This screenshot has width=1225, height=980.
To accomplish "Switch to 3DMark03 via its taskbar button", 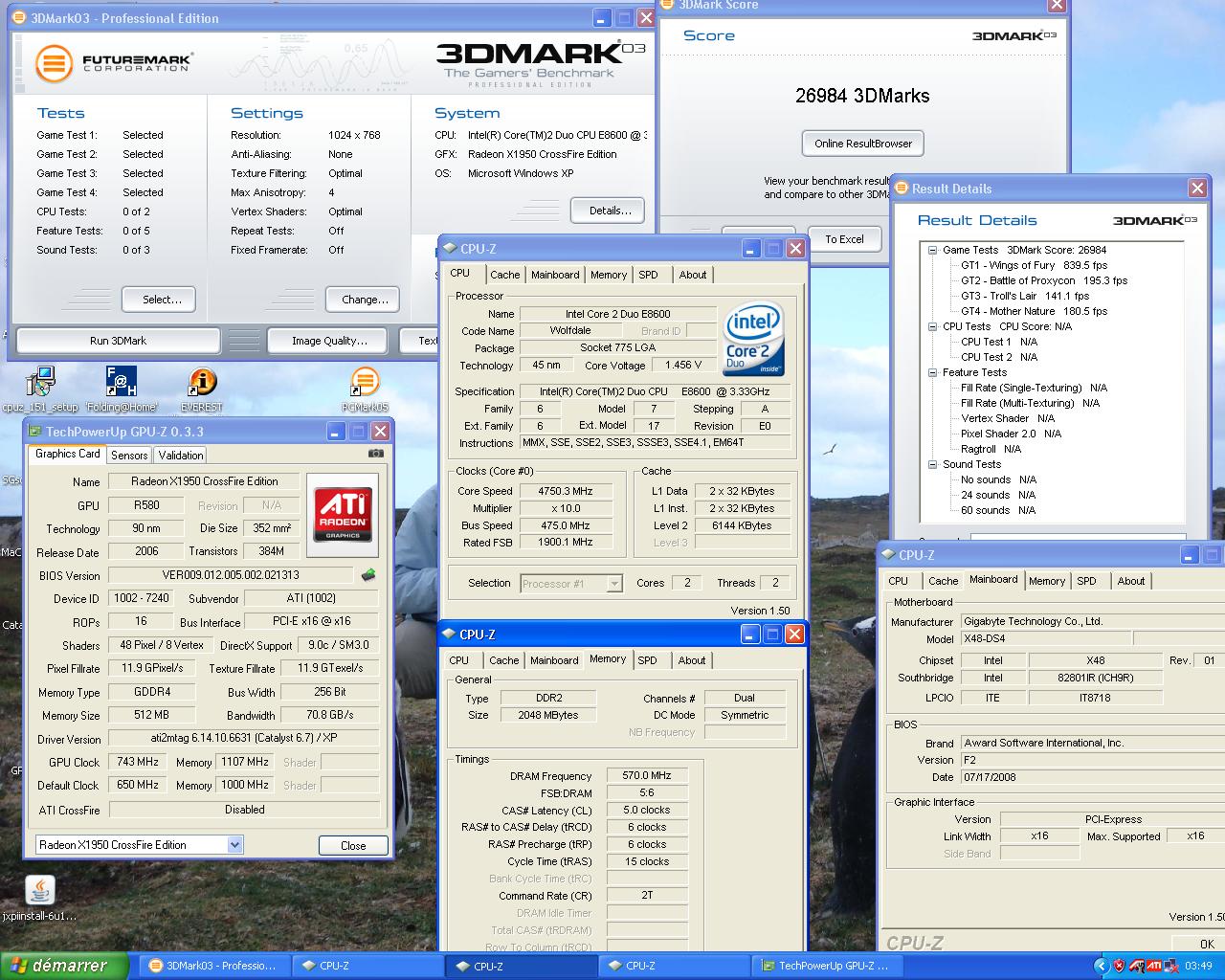I will pos(213,966).
